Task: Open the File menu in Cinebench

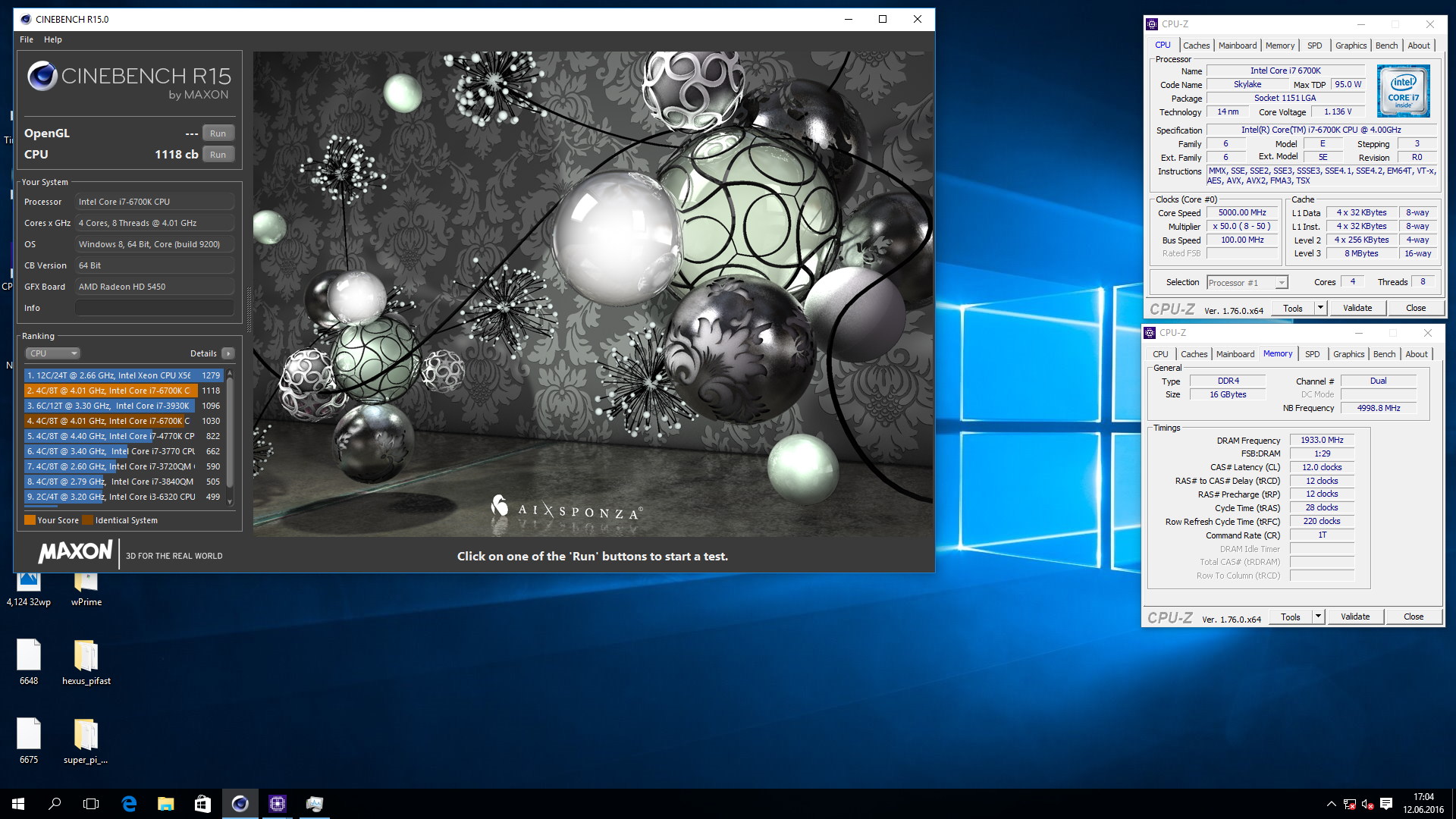Action: click(27, 39)
